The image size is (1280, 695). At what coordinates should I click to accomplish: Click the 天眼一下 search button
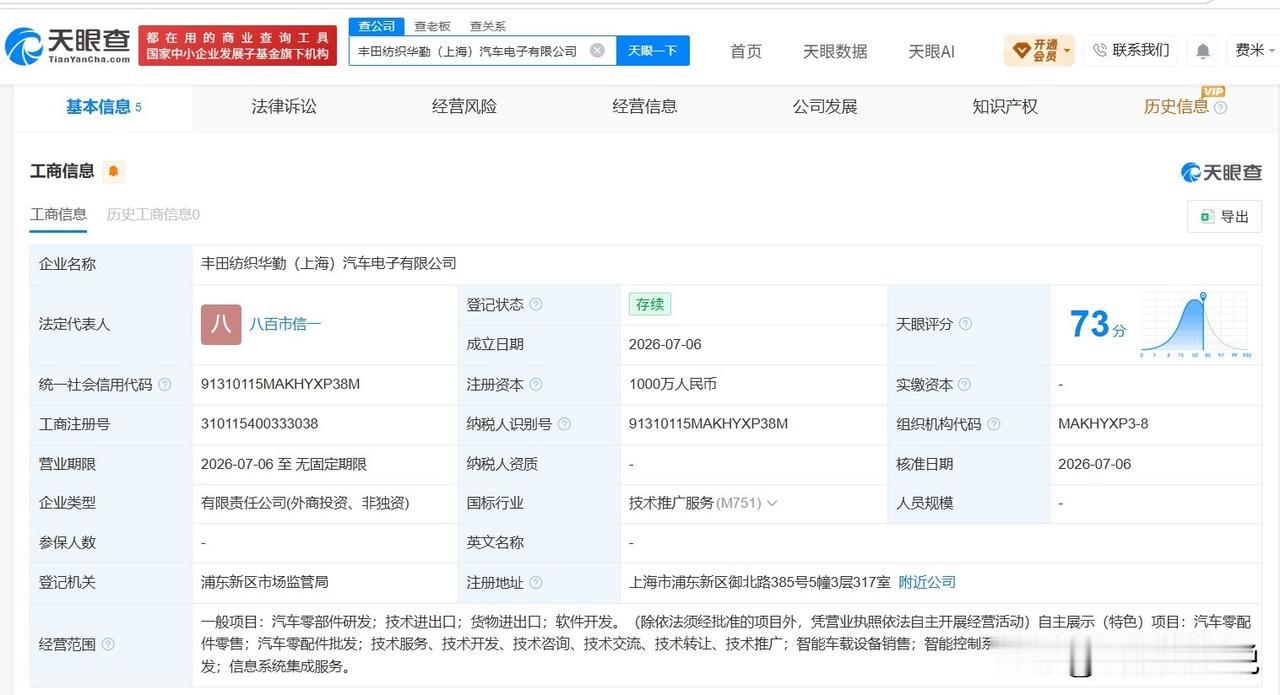[x=653, y=50]
